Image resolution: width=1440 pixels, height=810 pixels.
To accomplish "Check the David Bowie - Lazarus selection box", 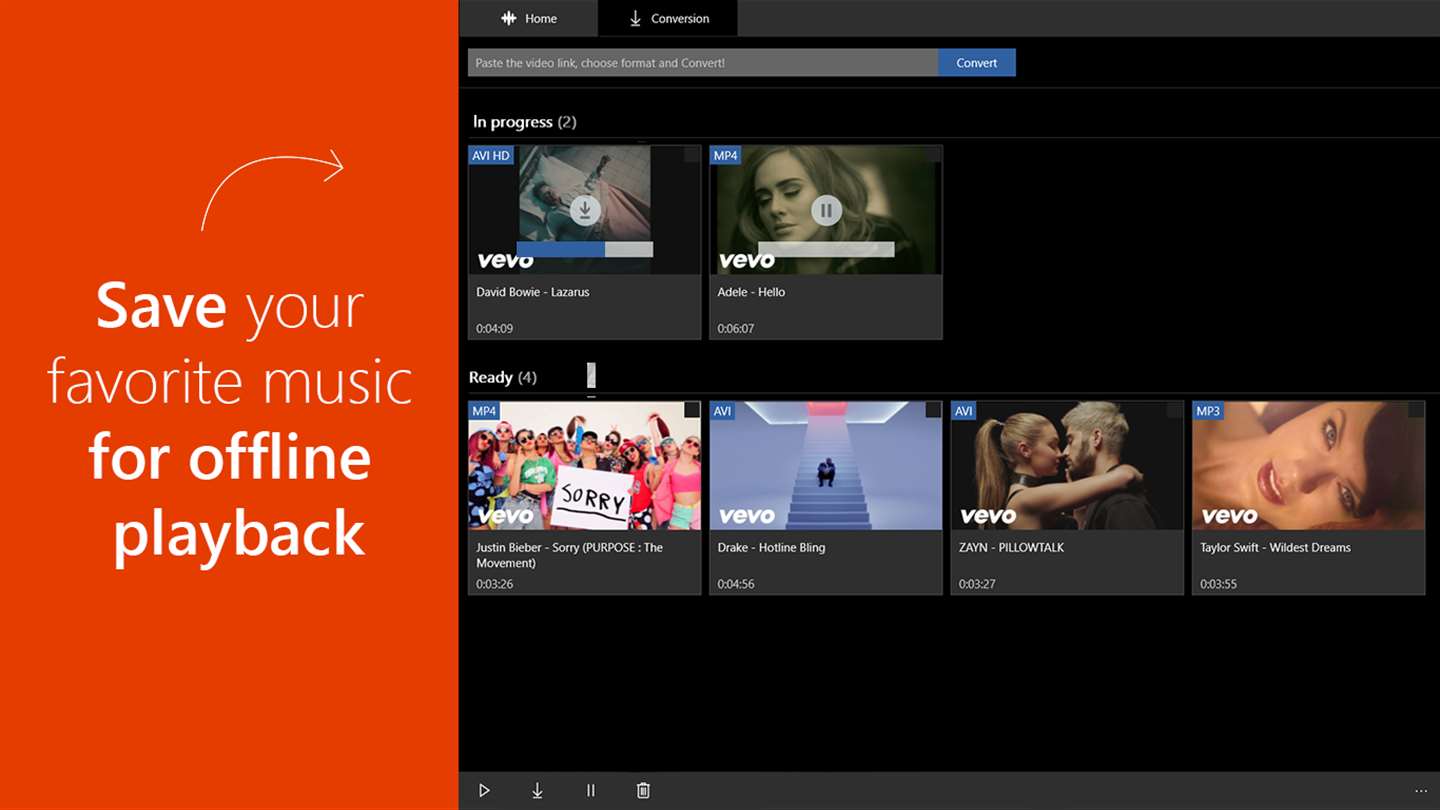I will point(692,154).
